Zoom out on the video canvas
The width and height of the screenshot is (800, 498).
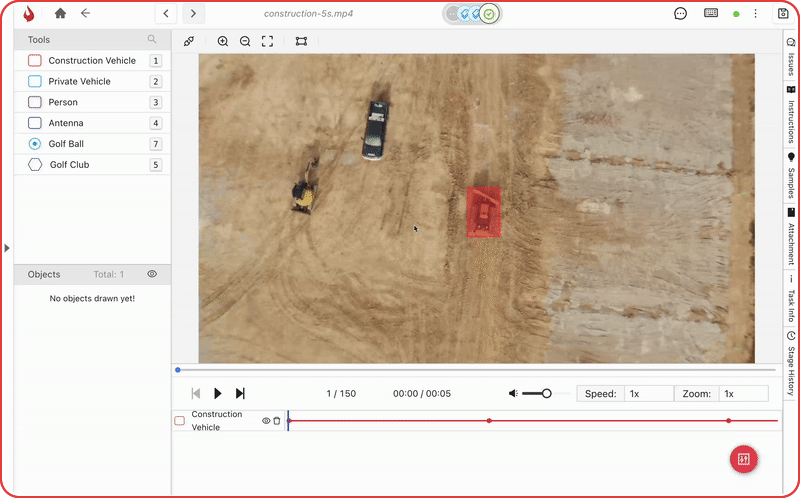(x=245, y=42)
